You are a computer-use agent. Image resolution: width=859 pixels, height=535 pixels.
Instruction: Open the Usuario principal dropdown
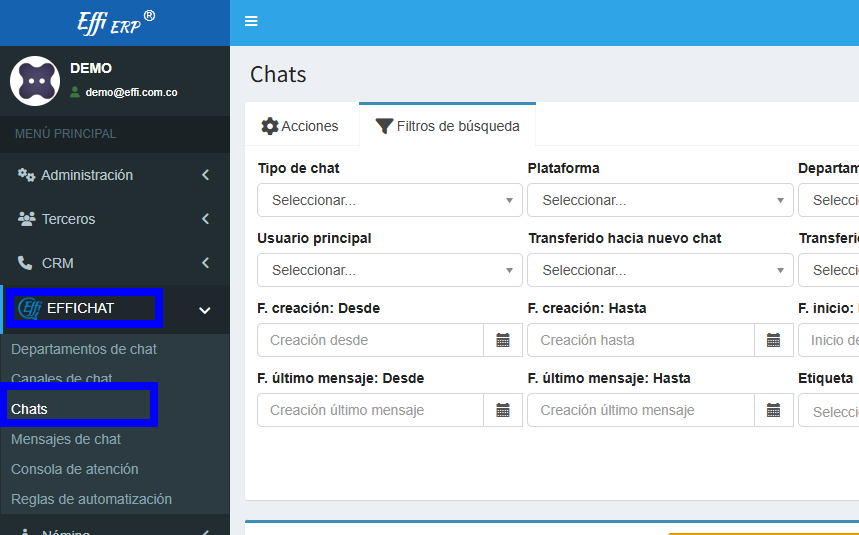pyautogui.click(x=390, y=270)
